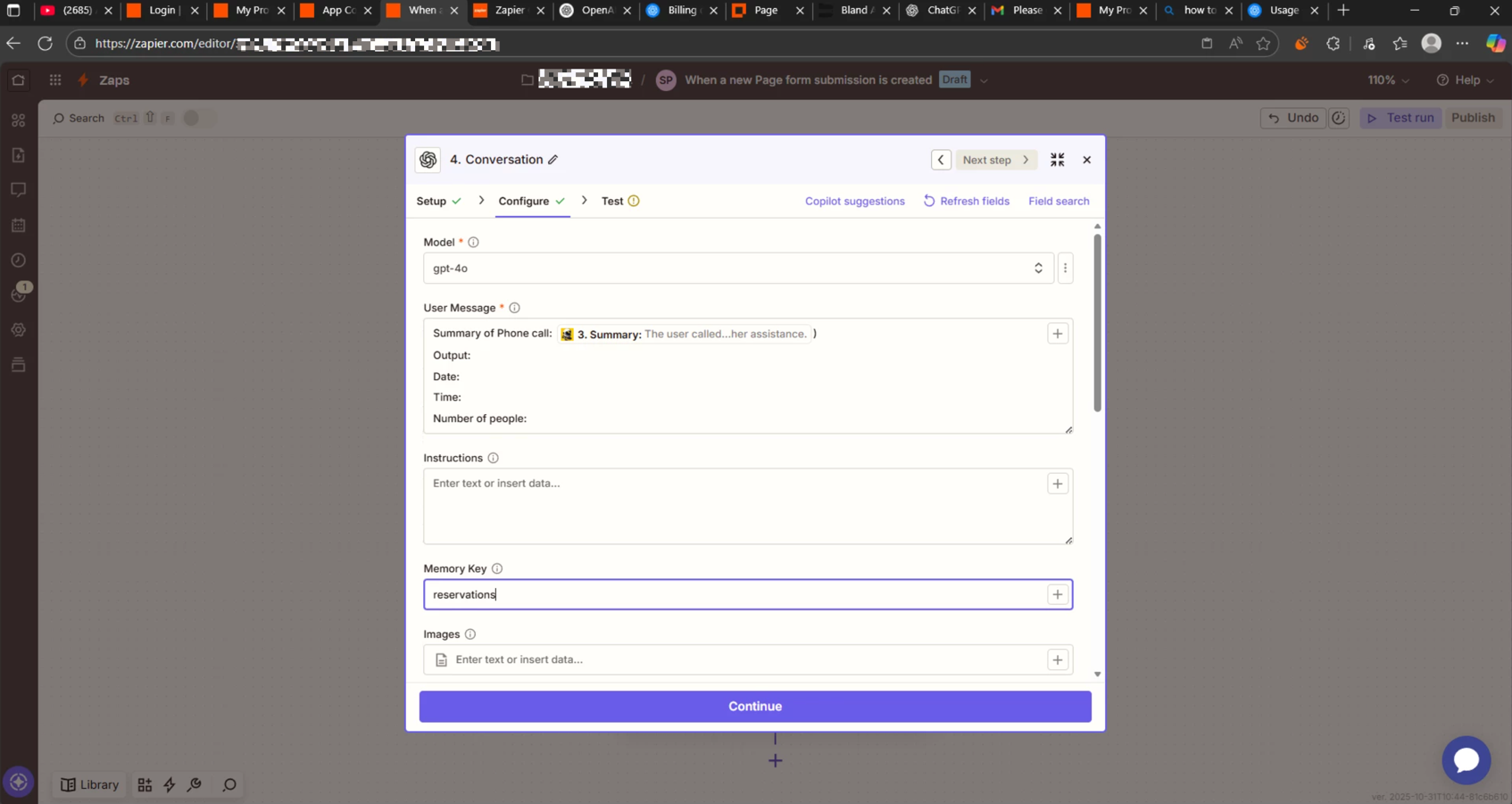The width and height of the screenshot is (1512, 804).
Task: Click the plus icon in Instructions field
Action: (1057, 484)
